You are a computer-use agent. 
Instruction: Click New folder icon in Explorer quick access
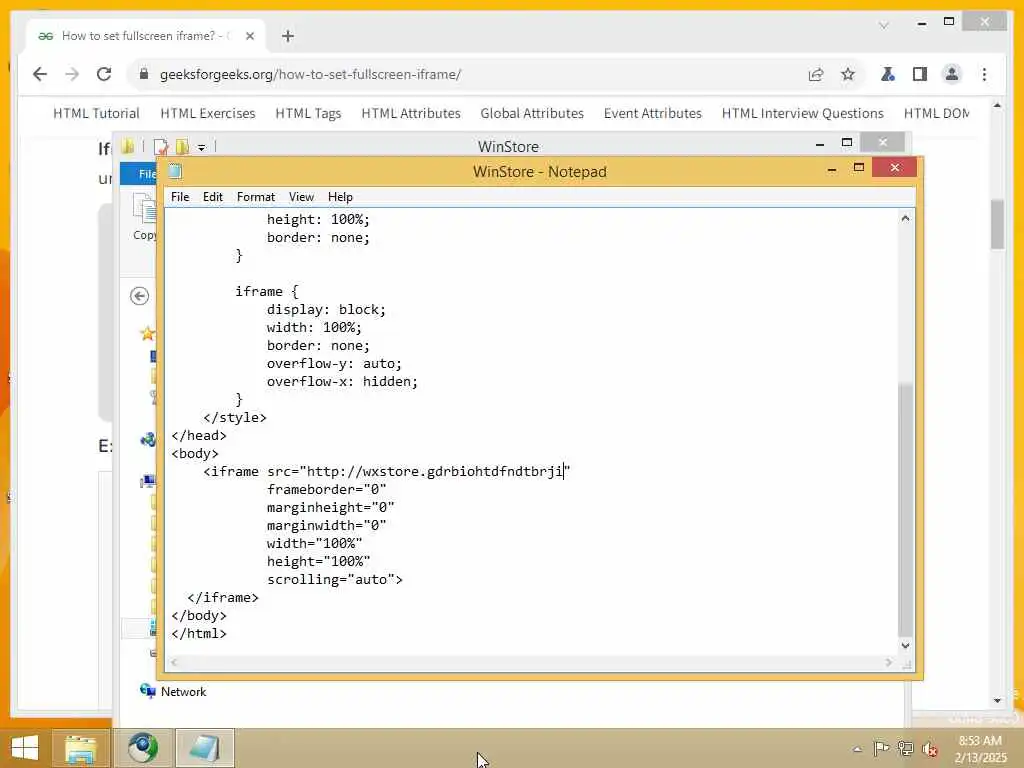click(182, 147)
